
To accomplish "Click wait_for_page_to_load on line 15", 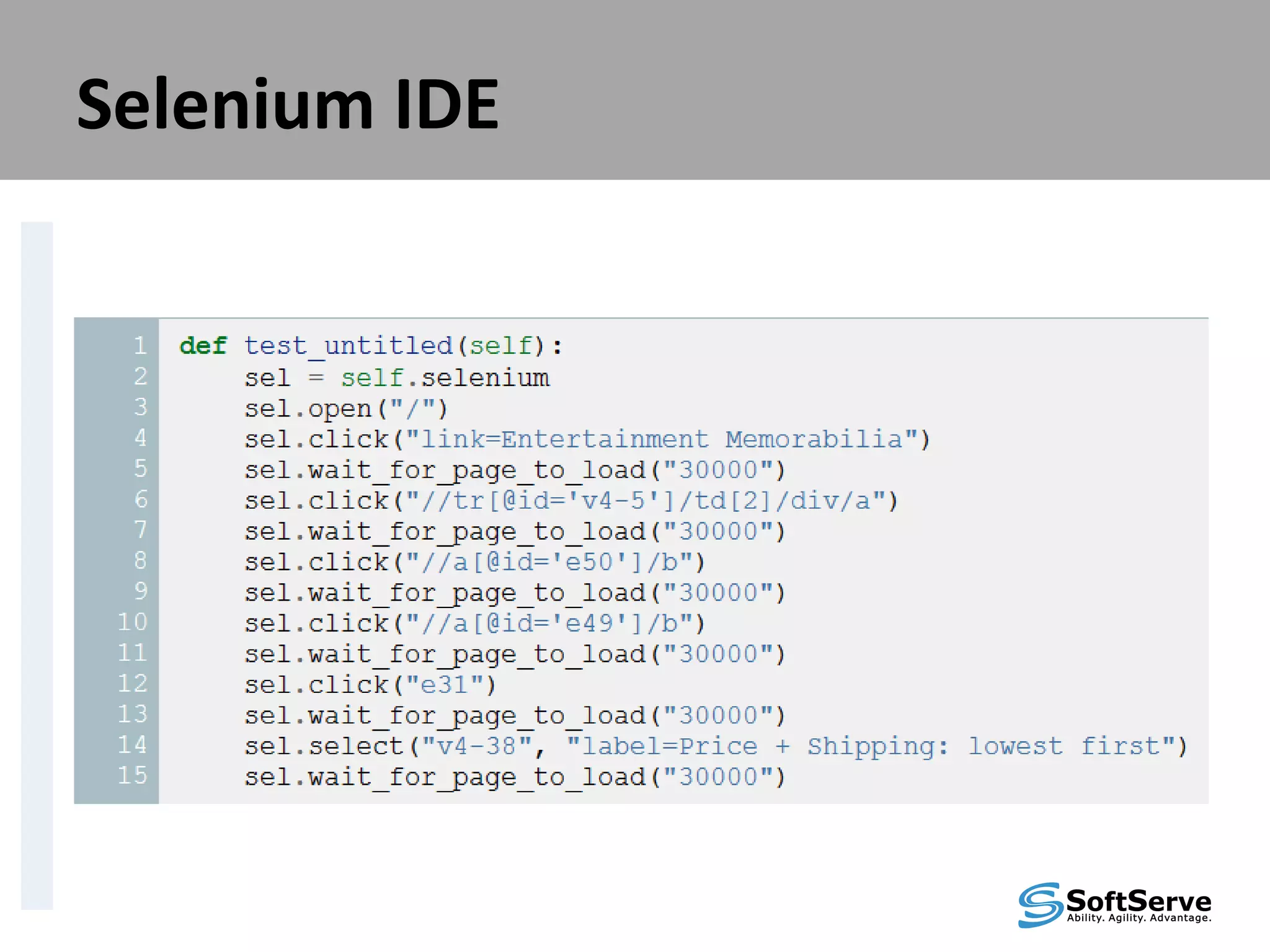I will [515, 777].
